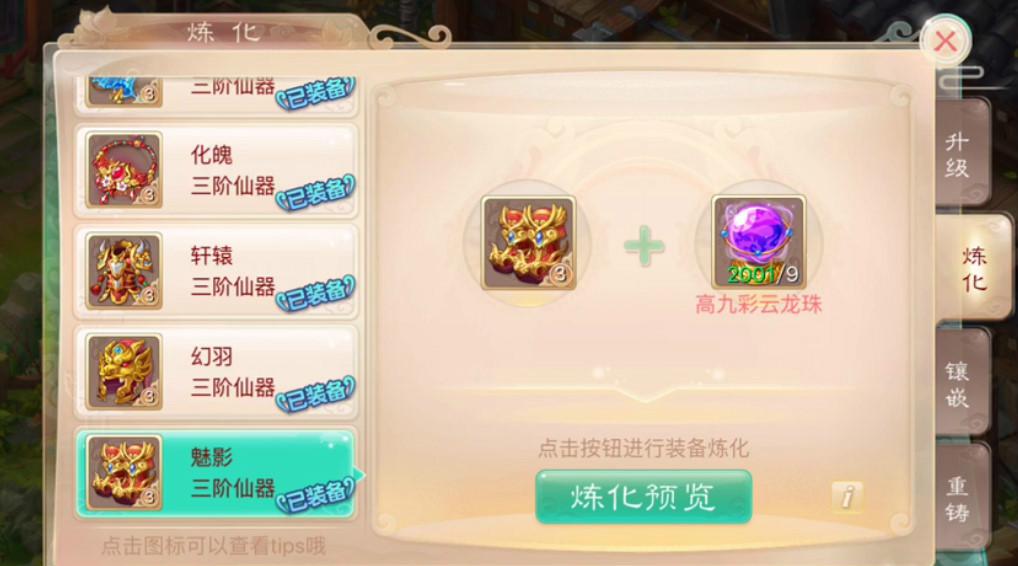Select the highlighted 魅影 三阶仙器 entry
This screenshot has height=566, width=1018.
point(216,473)
